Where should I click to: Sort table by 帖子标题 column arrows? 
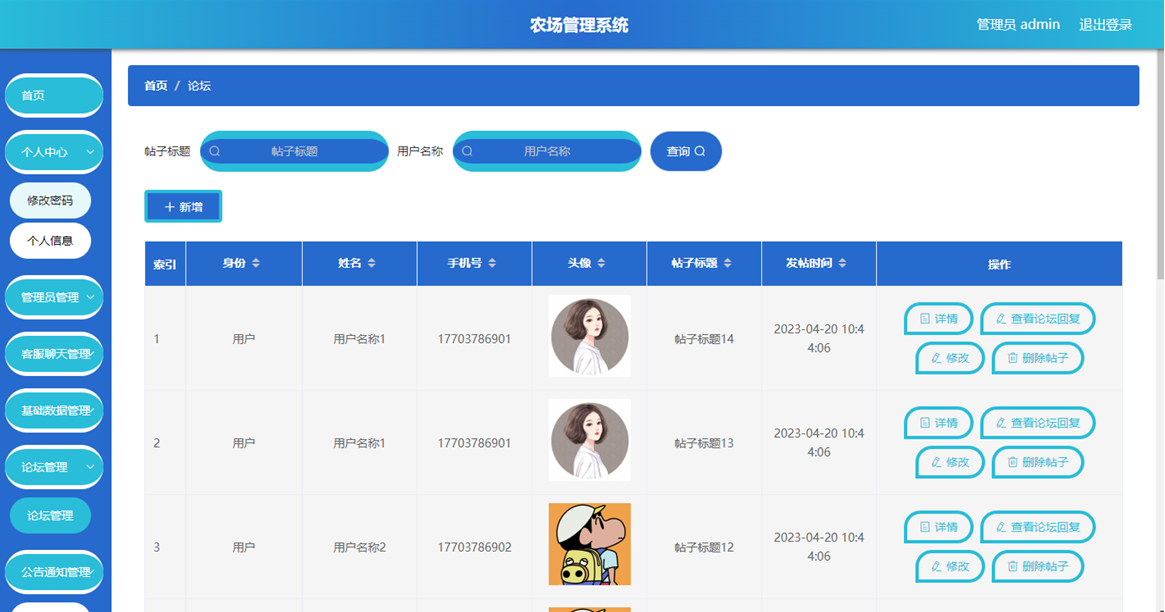727,263
